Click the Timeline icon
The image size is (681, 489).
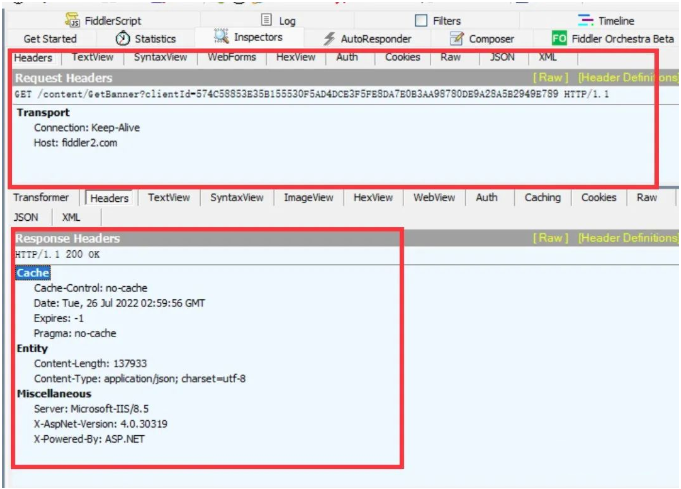pyautogui.click(x=585, y=20)
